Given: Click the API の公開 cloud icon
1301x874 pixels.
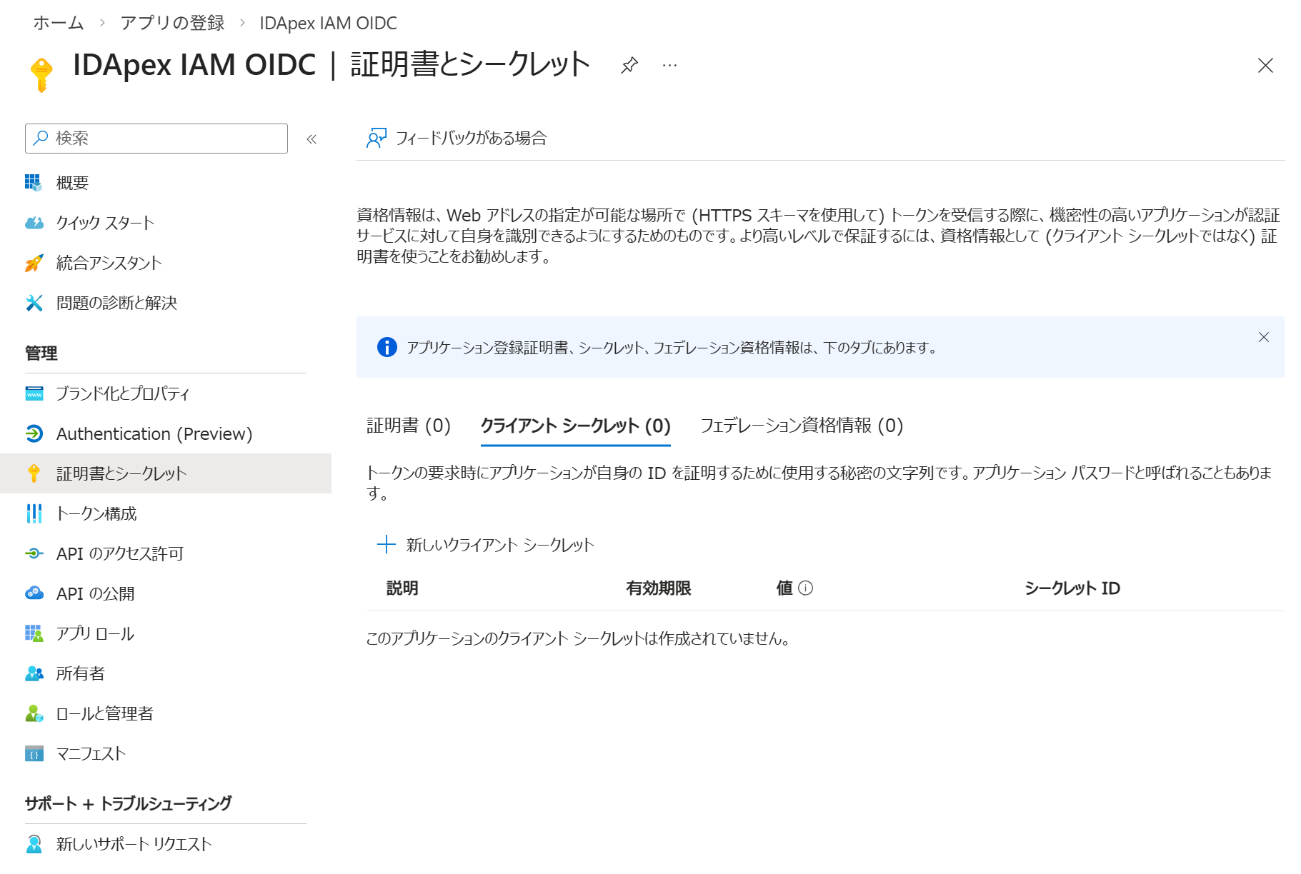Looking at the screenshot, I should 34,594.
